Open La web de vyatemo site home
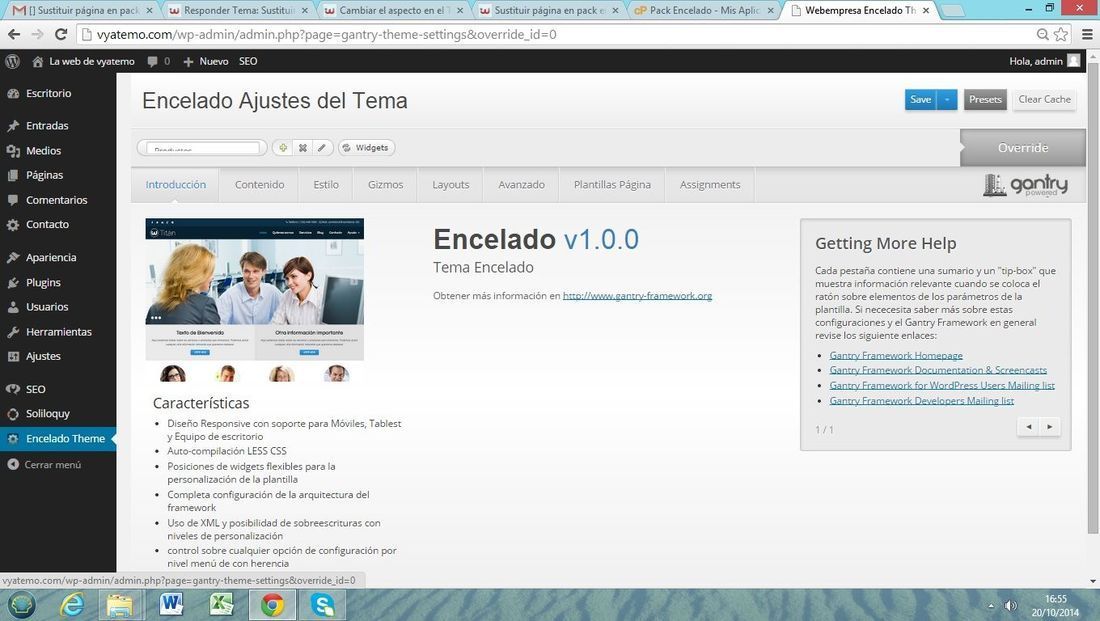Screen dimensions: 1100x621 pyautogui.click(x=83, y=62)
